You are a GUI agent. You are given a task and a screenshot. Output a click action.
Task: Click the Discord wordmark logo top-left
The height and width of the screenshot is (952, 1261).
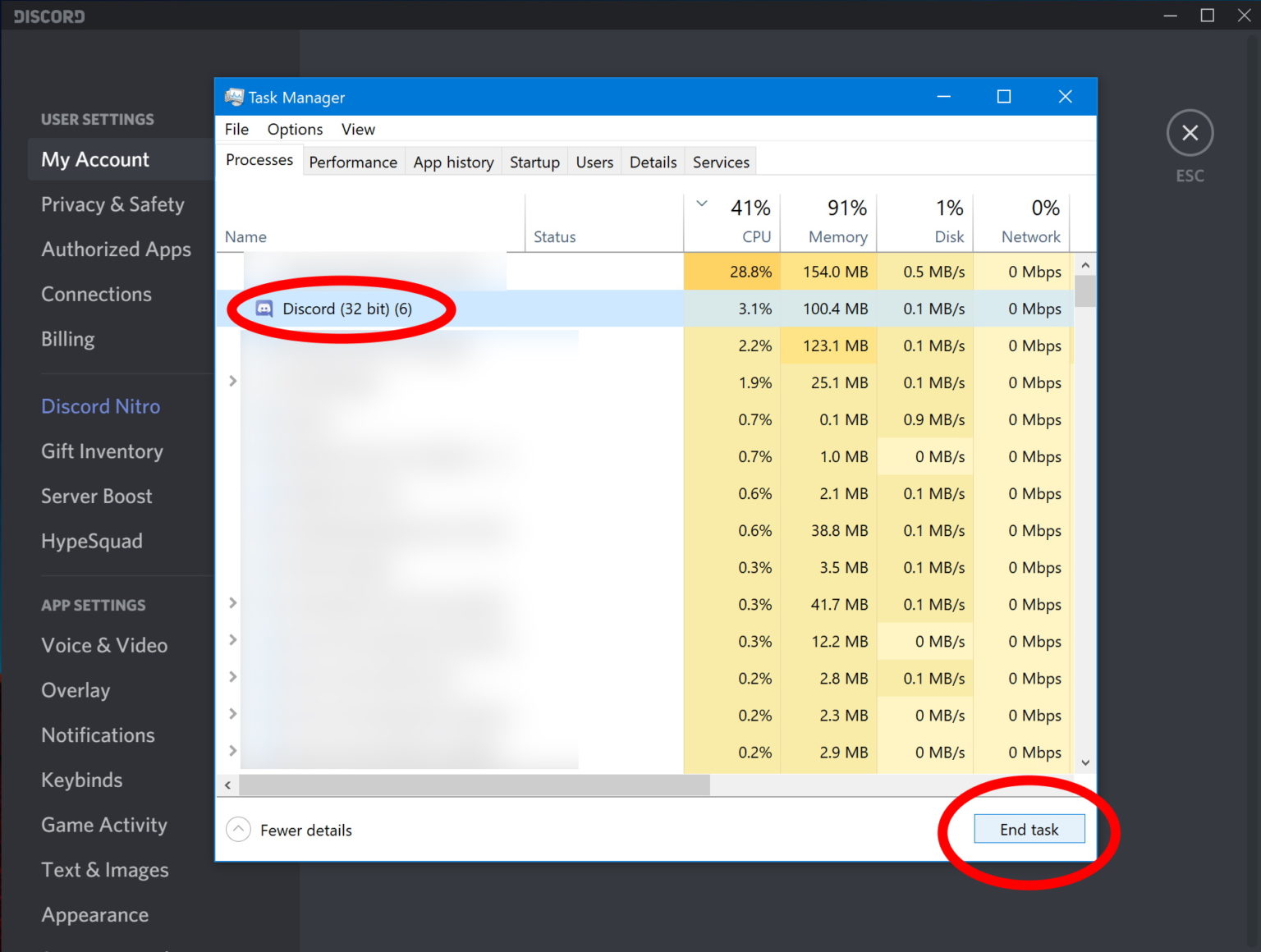[x=48, y=15]
